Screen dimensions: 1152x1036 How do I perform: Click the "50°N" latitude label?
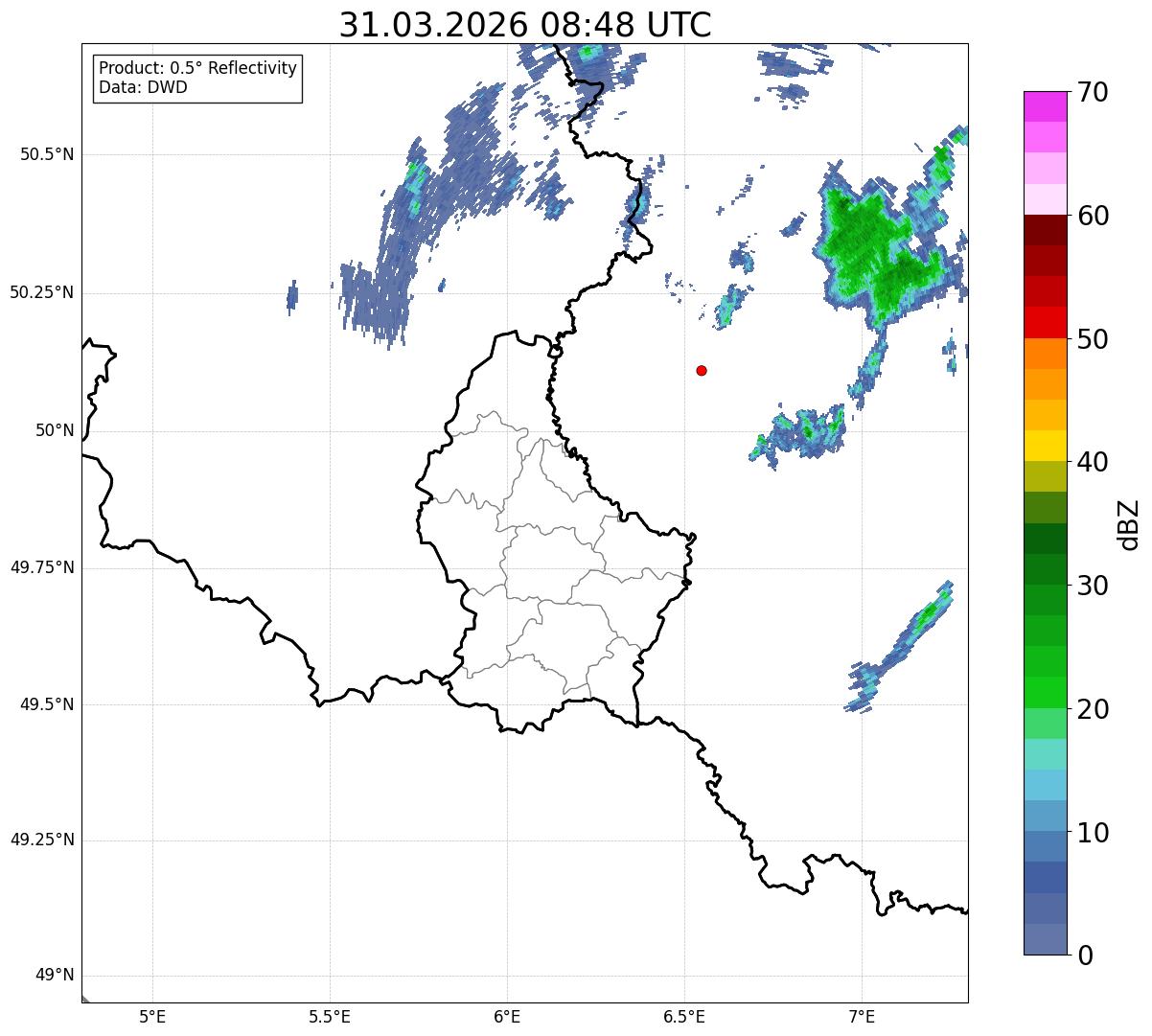tap(55, 430)
